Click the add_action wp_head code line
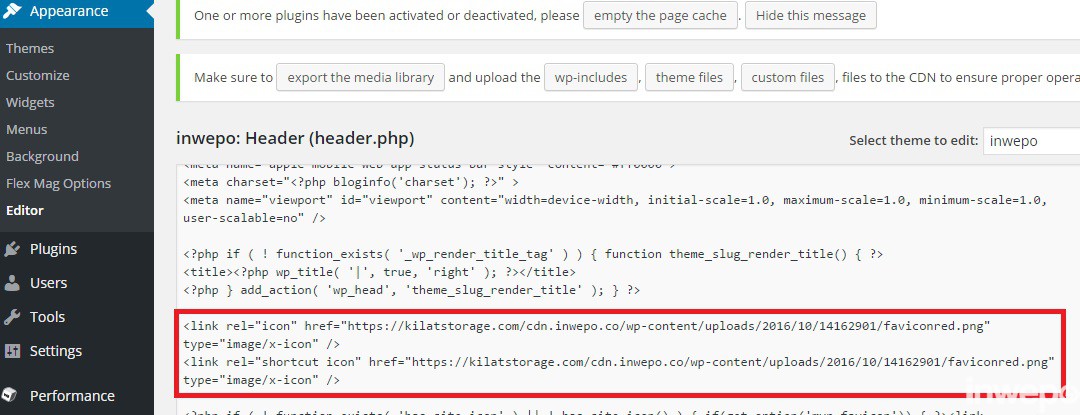Screen dimensions: 1080x415 coord(411,290)
